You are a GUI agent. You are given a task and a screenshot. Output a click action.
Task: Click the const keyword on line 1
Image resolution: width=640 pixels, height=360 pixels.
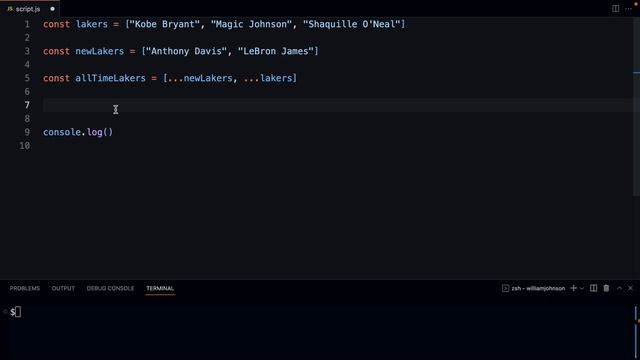(56, 24)
